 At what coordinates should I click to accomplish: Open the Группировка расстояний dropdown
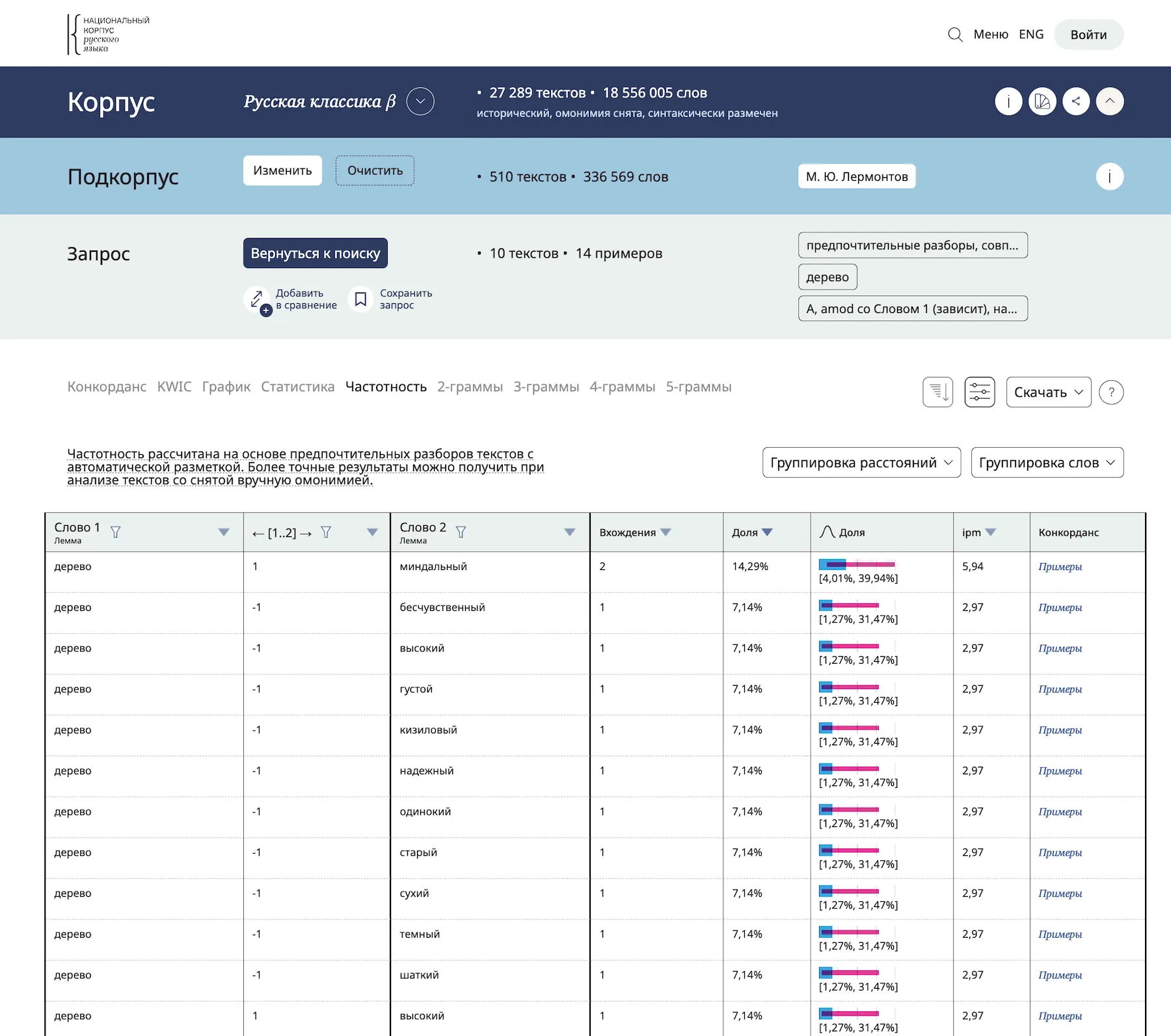[861, 463]
